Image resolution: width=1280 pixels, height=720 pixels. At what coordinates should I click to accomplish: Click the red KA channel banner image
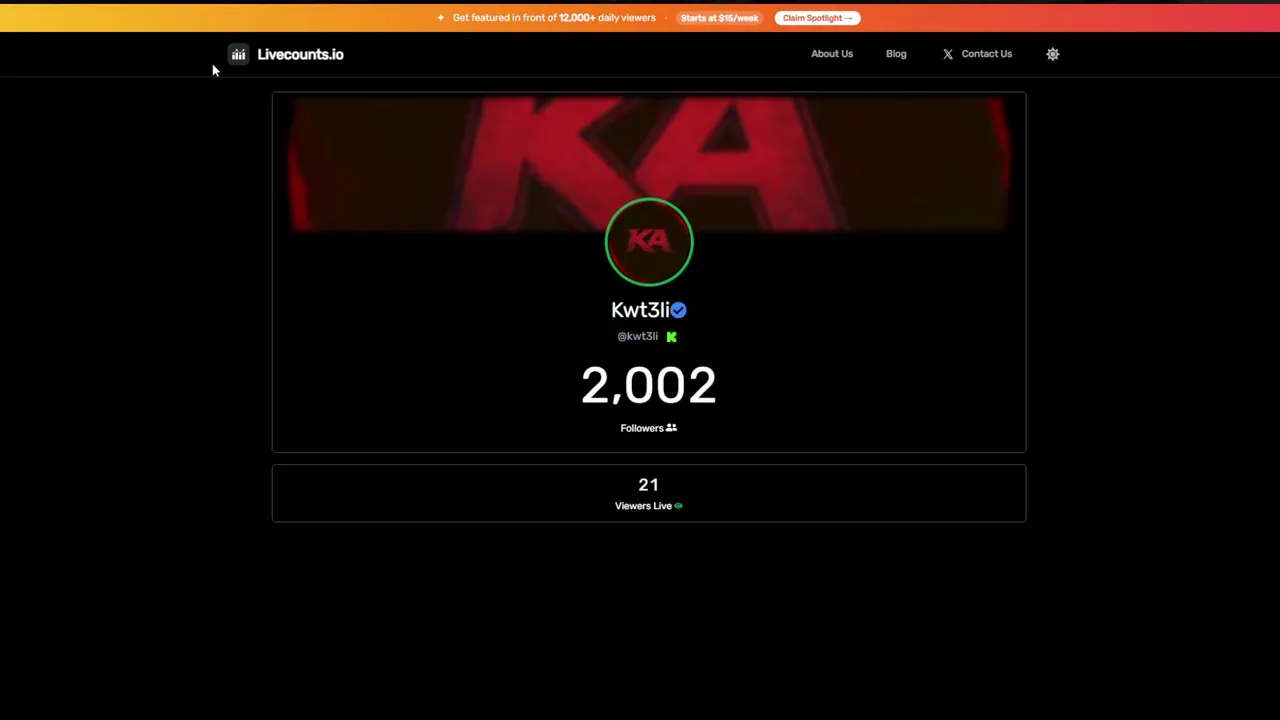[x=649, y=163]
